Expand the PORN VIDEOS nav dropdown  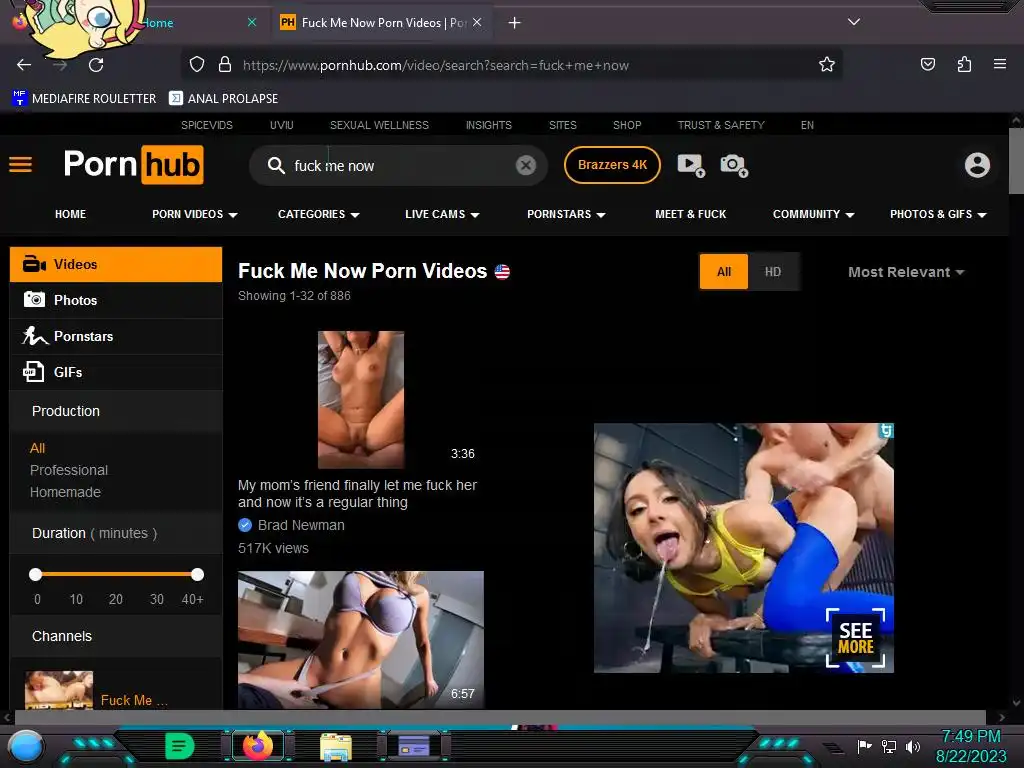(x=195, y=214)
